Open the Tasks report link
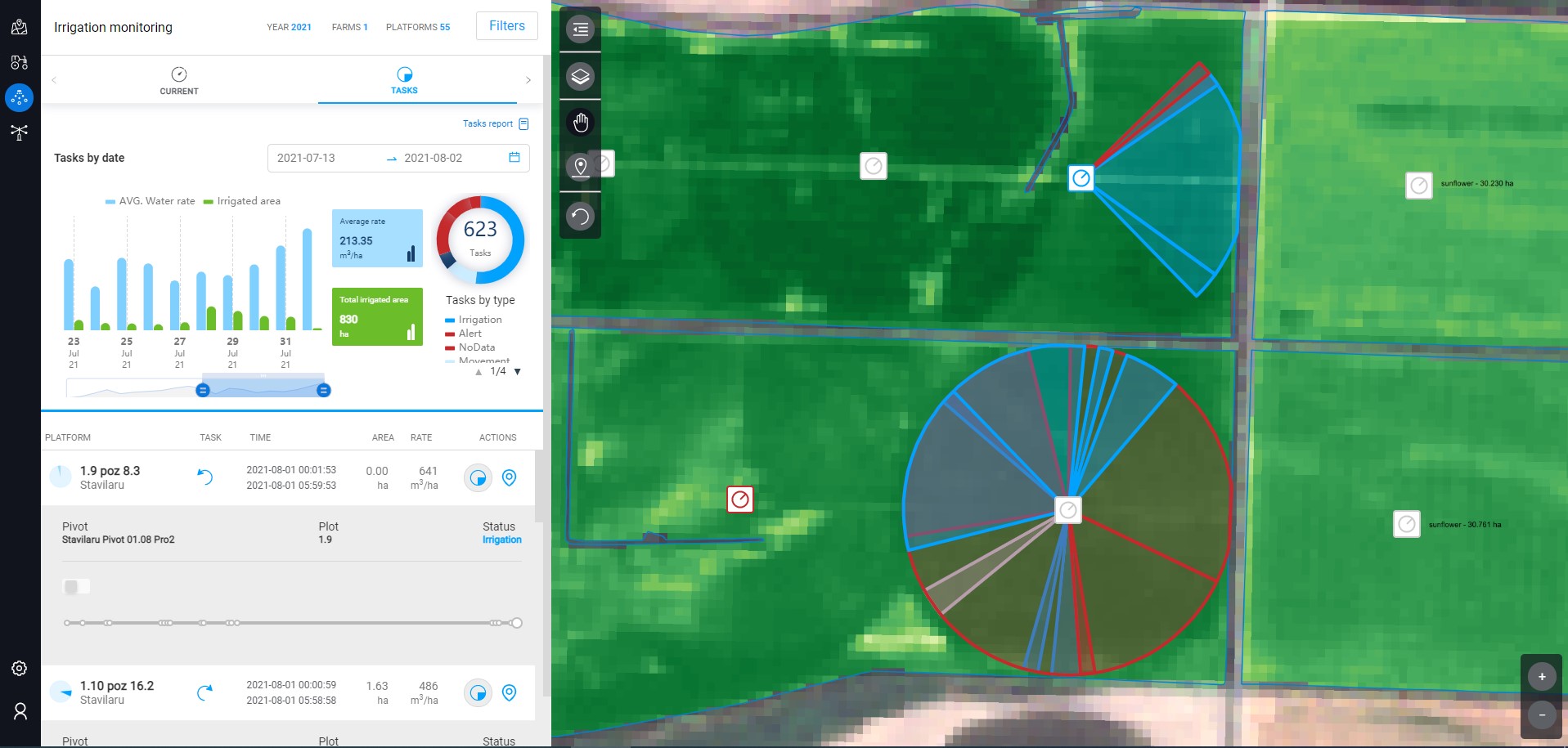 [487, 124]
